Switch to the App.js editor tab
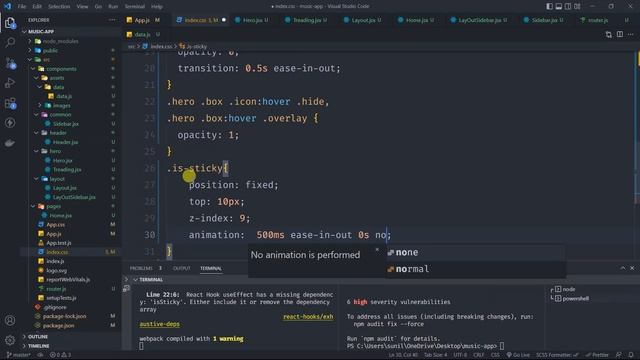Image resolution: width=640 pixels, height=360 pixels. pos(142,20)
